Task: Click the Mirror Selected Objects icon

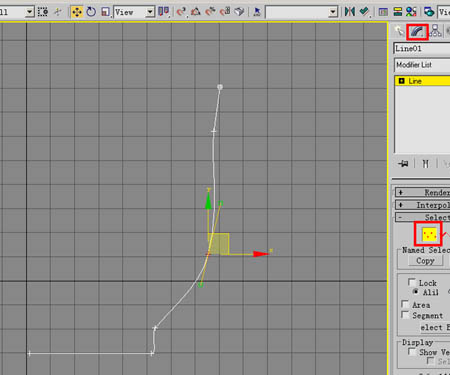Action: 349,12
